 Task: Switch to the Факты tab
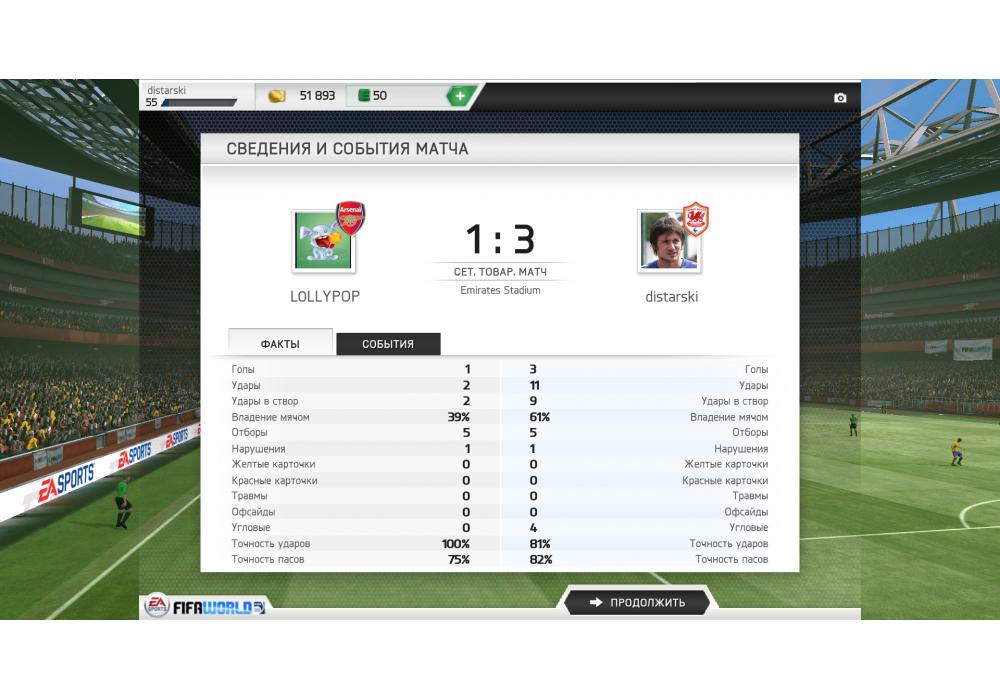280,343
